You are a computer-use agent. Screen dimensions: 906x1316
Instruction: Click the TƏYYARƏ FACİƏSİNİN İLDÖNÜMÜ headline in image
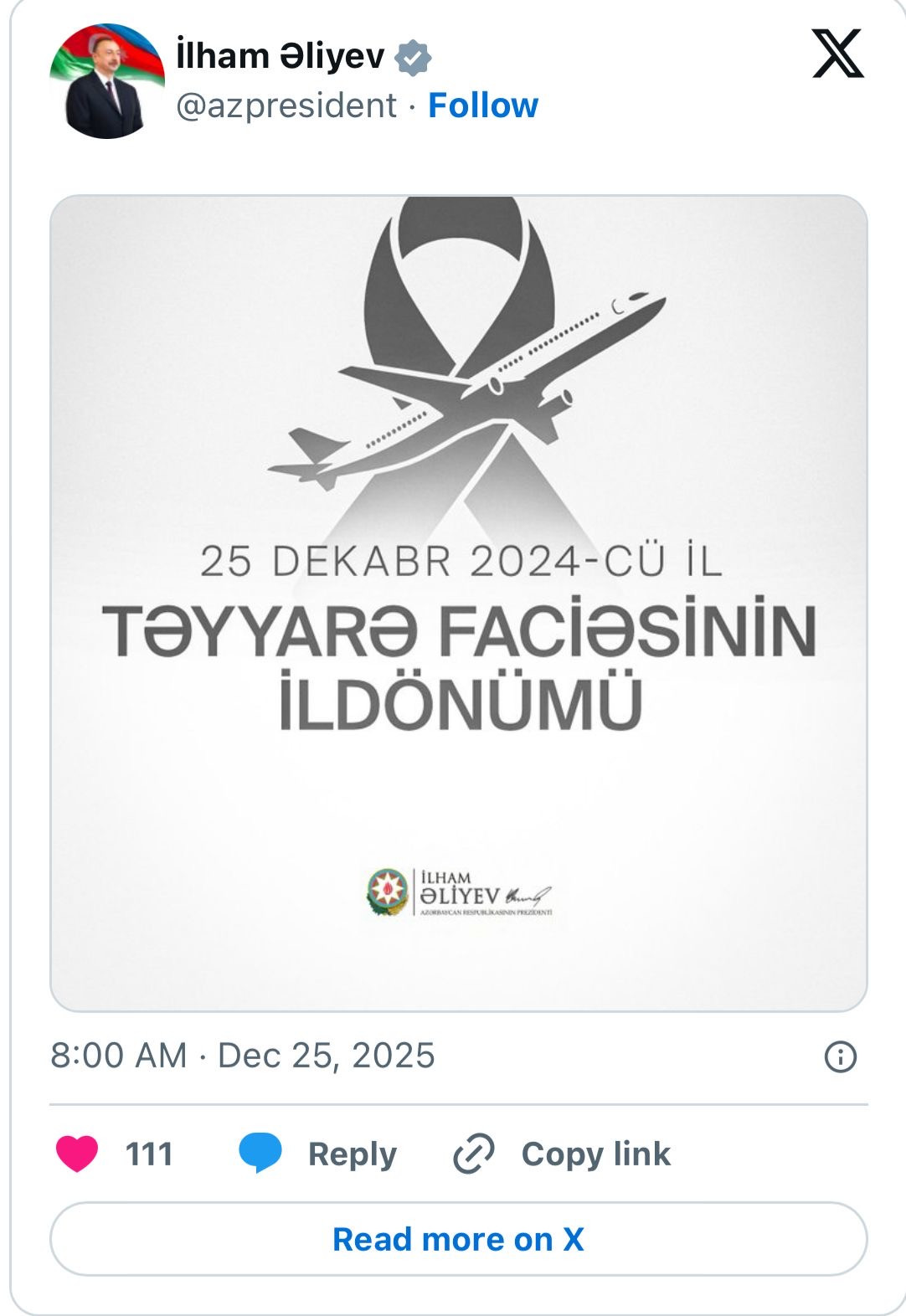point(459,666)
